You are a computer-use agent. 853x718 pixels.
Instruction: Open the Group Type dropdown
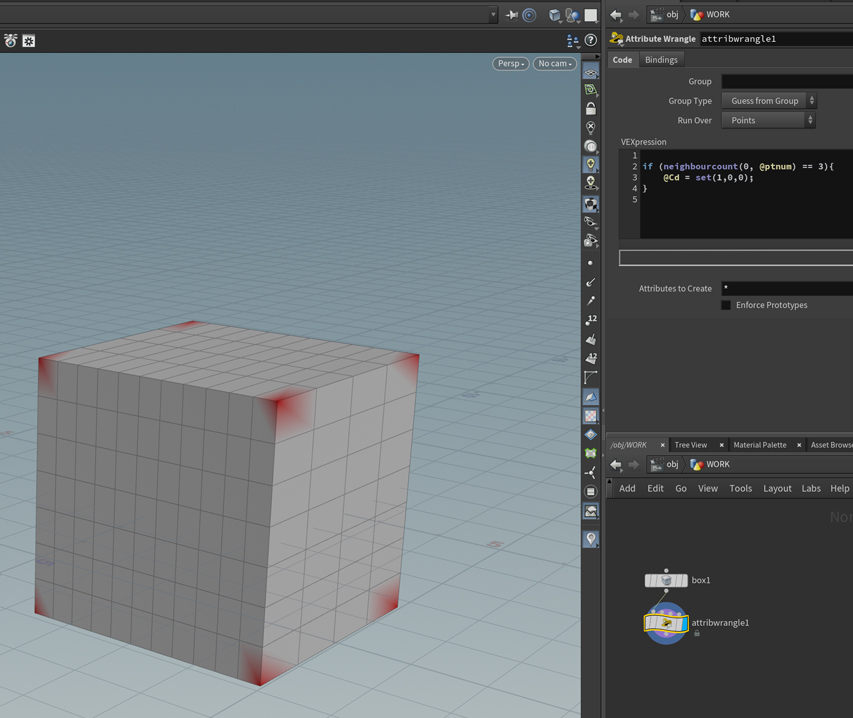[x=768, y=101]
